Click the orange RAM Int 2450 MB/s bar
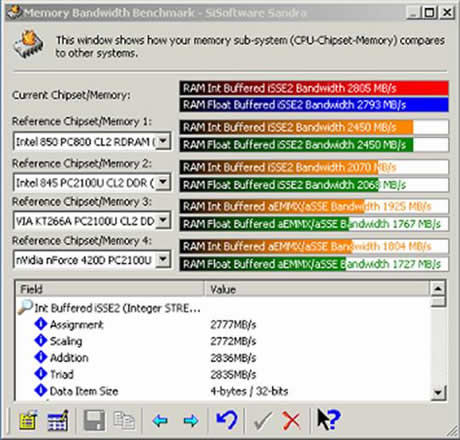The height and width of the screenshot is (440, 460). point(314,127)
